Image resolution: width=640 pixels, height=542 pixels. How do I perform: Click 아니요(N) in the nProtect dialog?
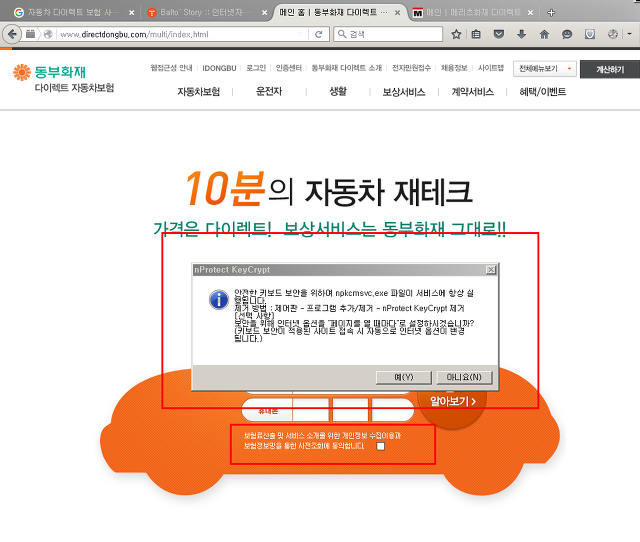(x=464, y=378)
